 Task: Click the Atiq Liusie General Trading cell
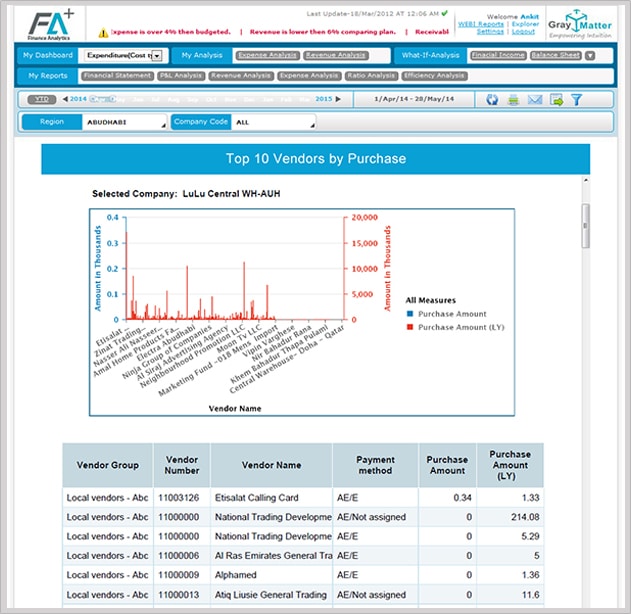pyautogui.click(x=271, y=595)
